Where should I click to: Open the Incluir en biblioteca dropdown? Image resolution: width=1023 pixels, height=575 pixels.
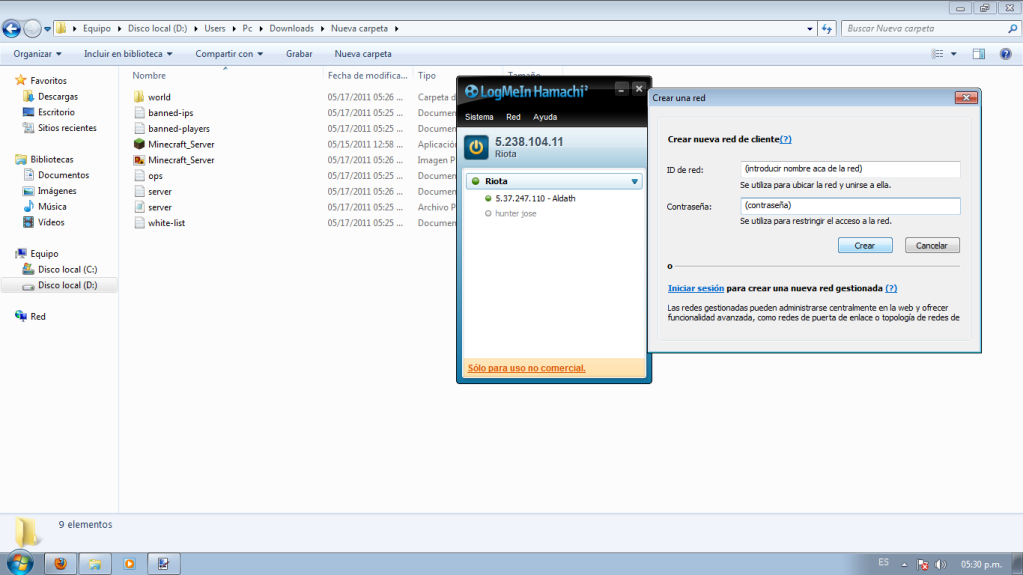(128, 54)
